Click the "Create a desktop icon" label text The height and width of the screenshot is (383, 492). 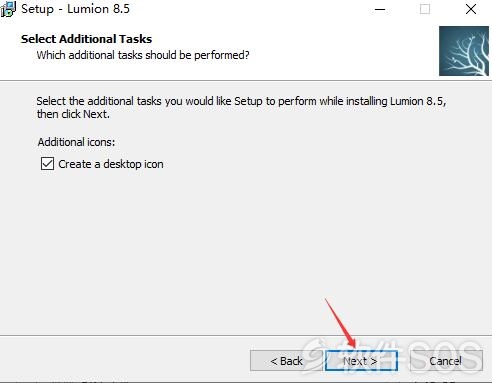111,164
